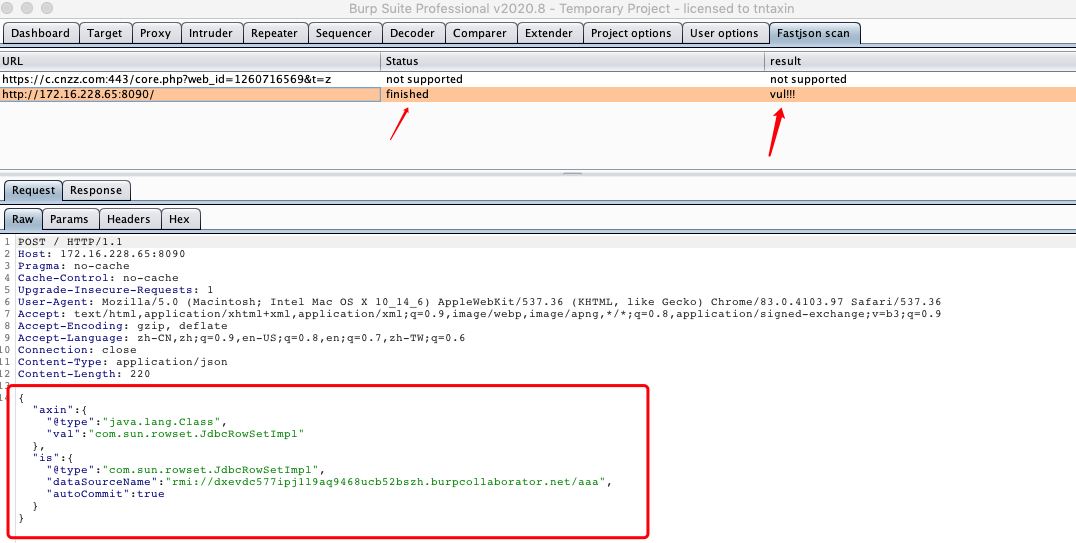Screen dimensions: 1076x543
Task: Click the Accept: text/html header line
Action: tap(480, 314)
